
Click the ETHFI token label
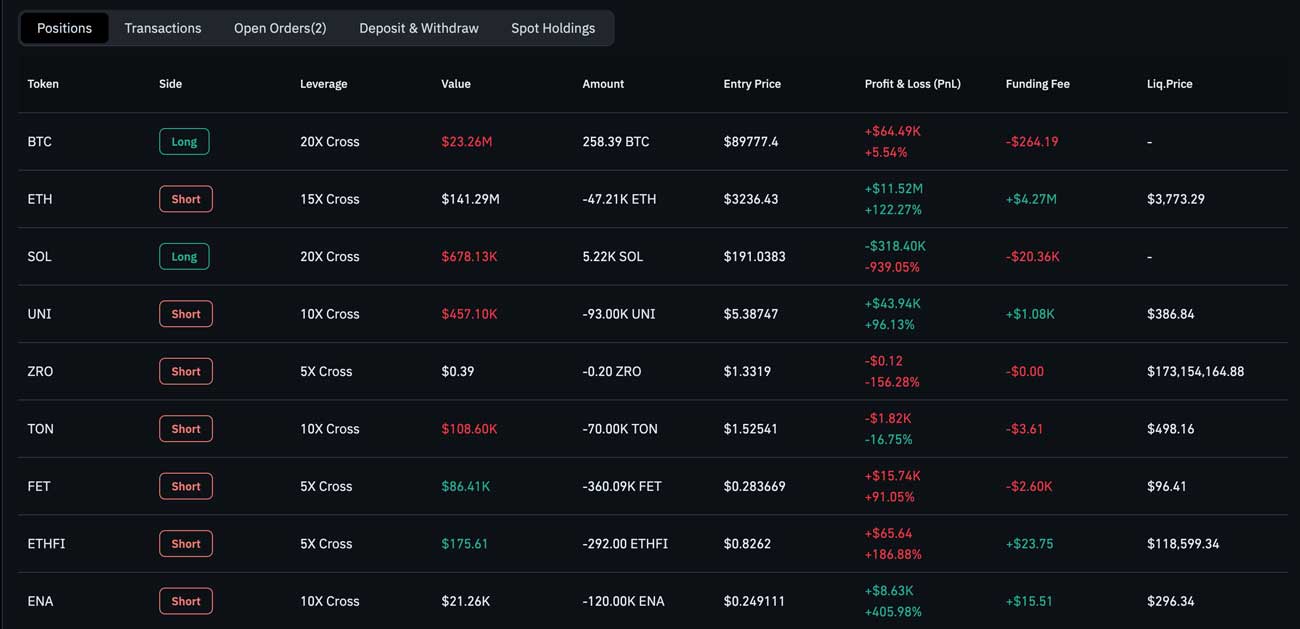pyautogui.click(x=47, y=543)
